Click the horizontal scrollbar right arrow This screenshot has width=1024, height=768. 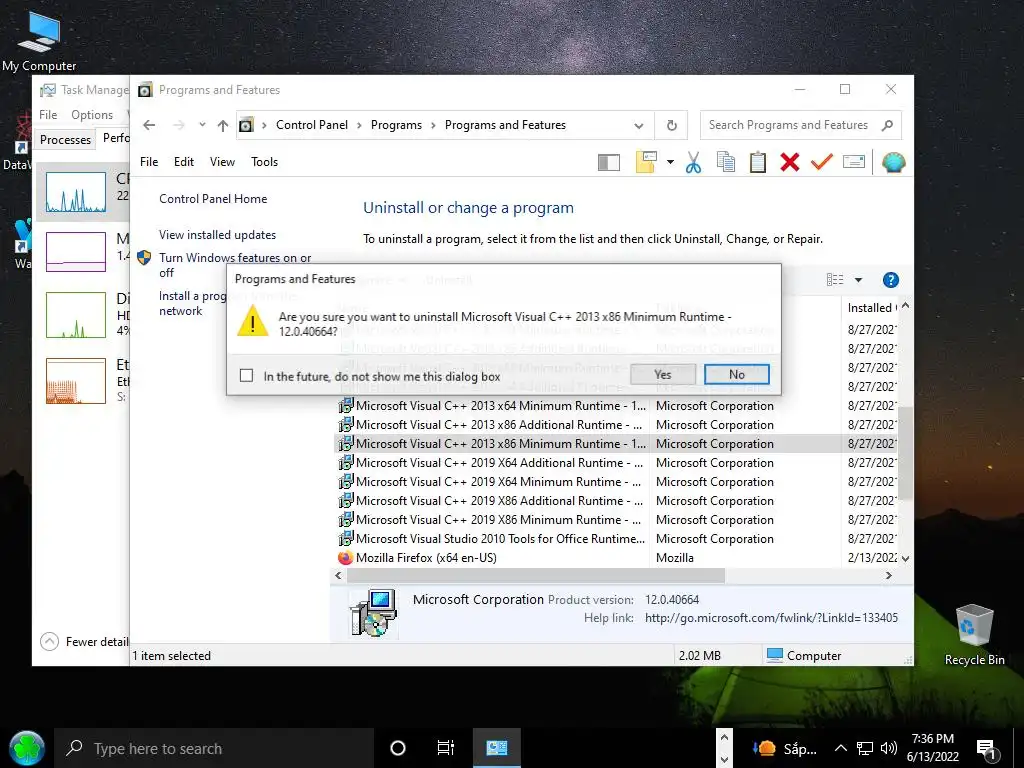click(x=888, y=575)
